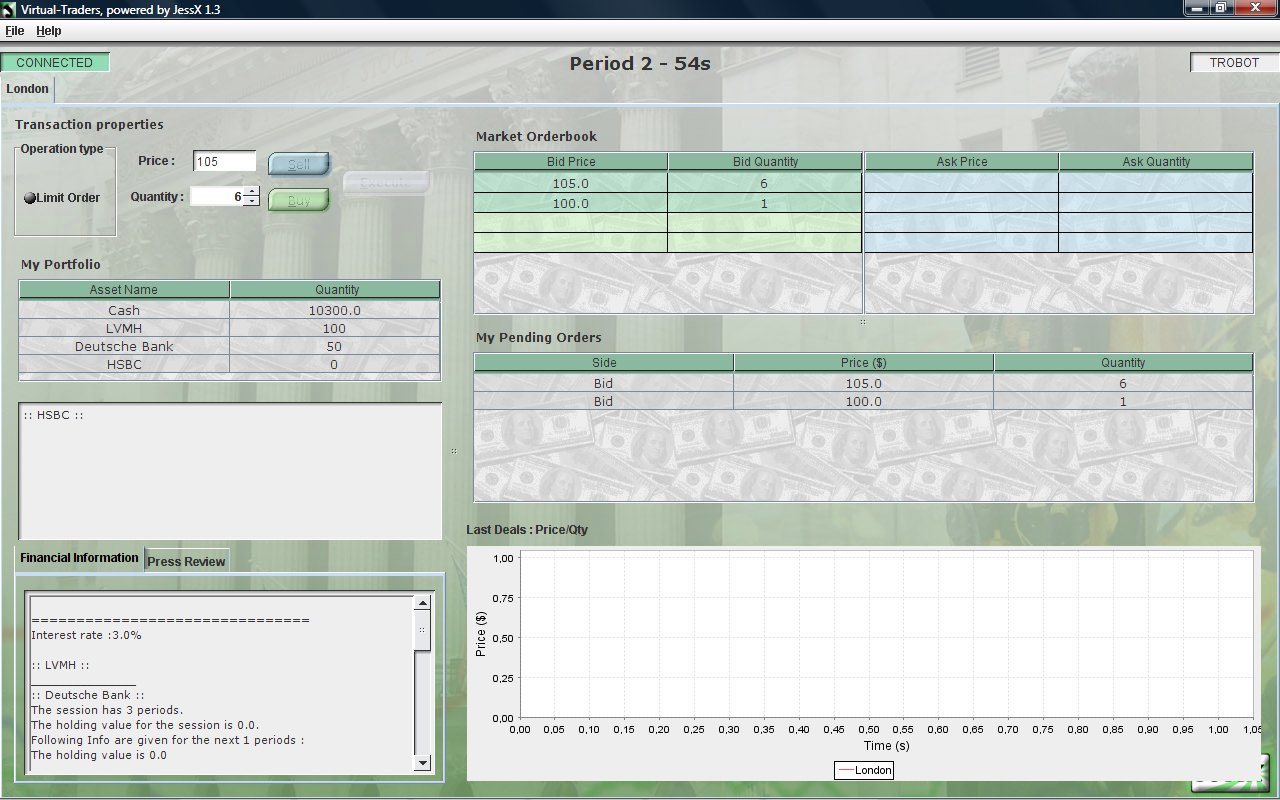The width and height of the screenshot is (1280, 800).
Task: Click the scroll-up arrow in Financial Information panel
Action: pos(422,603)
